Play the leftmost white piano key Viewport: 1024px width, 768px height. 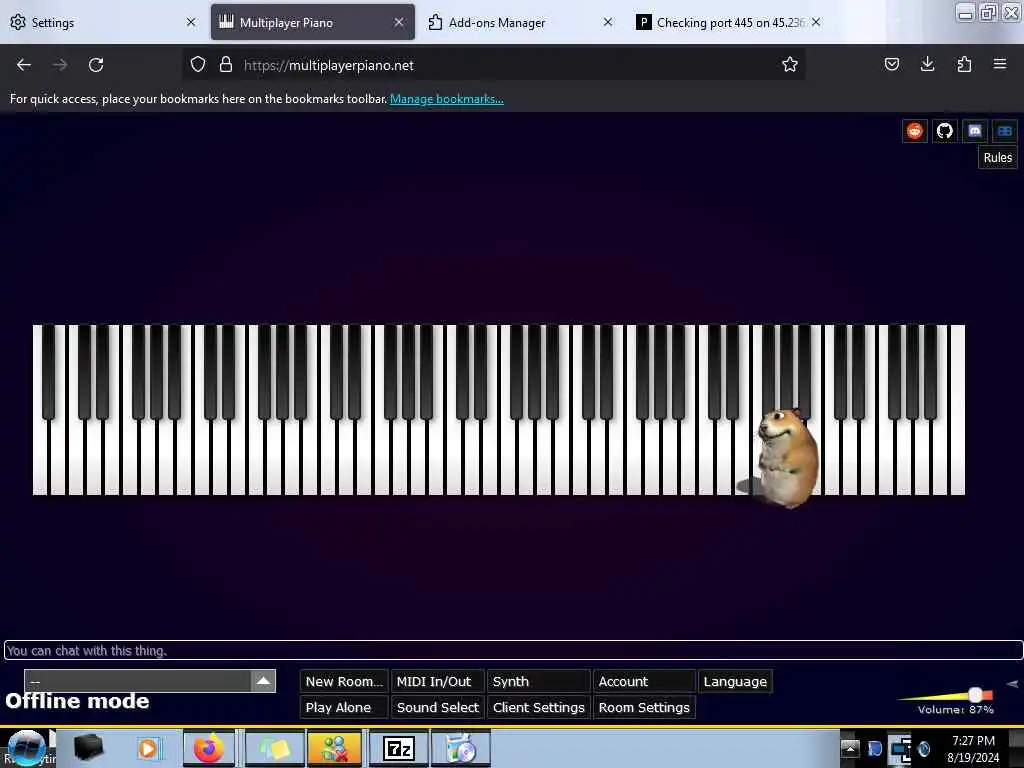click(x=40, y=457)
